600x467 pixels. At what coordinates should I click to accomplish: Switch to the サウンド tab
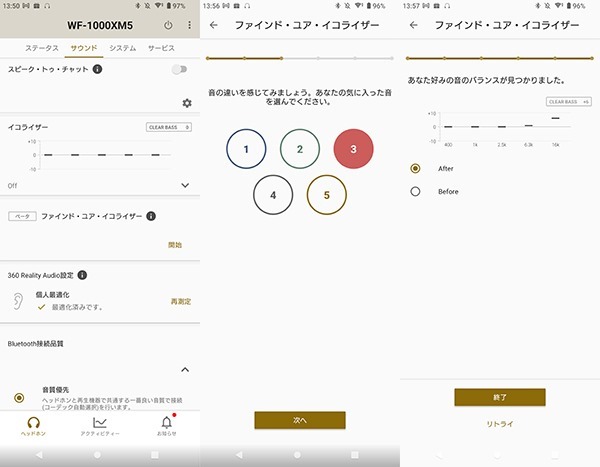point(84,48)
